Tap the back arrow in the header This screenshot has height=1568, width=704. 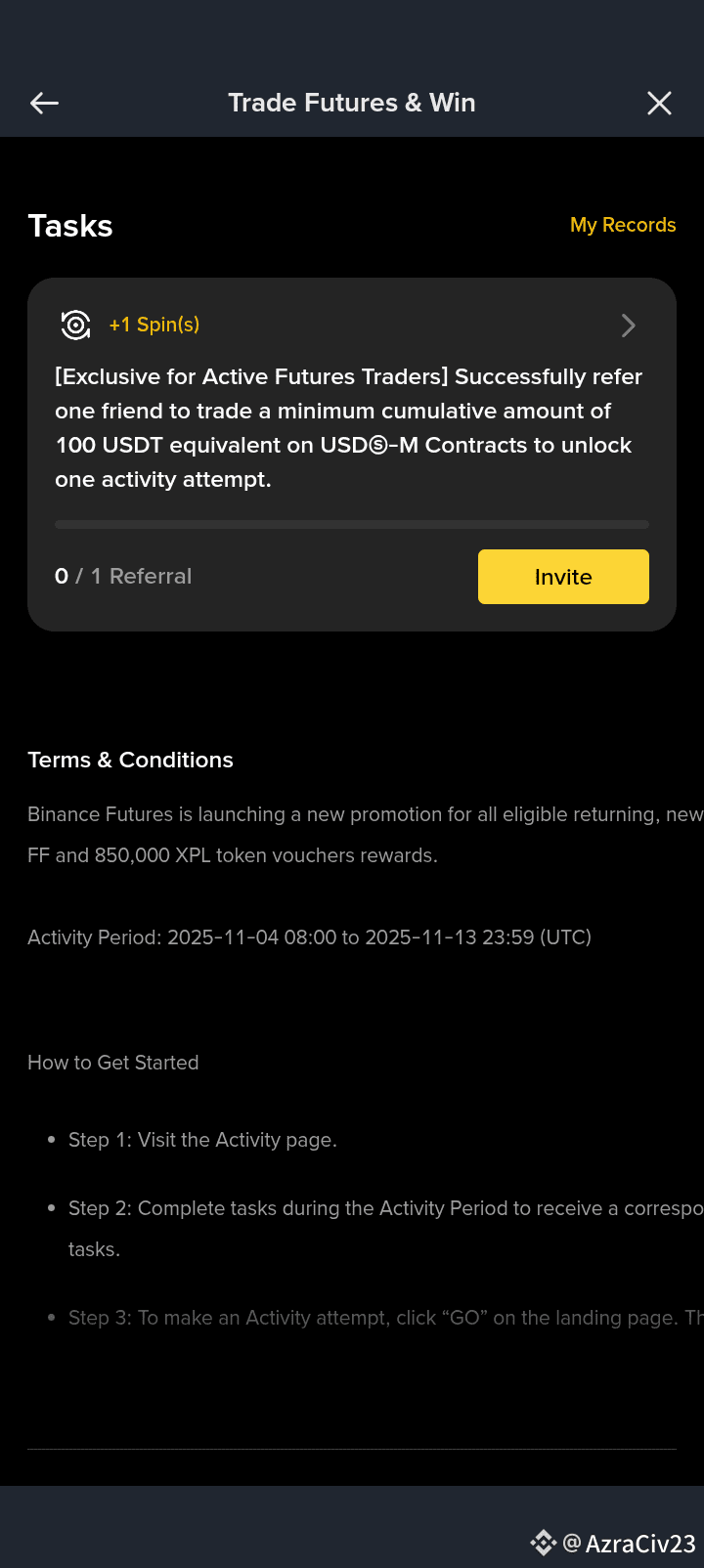tap(44, 103)
